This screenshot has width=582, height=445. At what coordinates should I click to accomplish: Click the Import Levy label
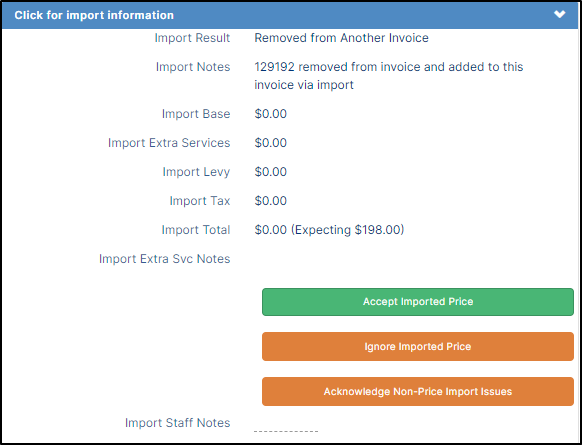(x=196, y=172)
